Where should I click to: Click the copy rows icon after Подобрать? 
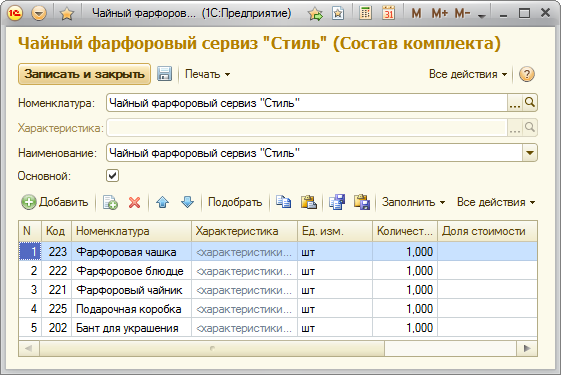click(x=283, y=202)
